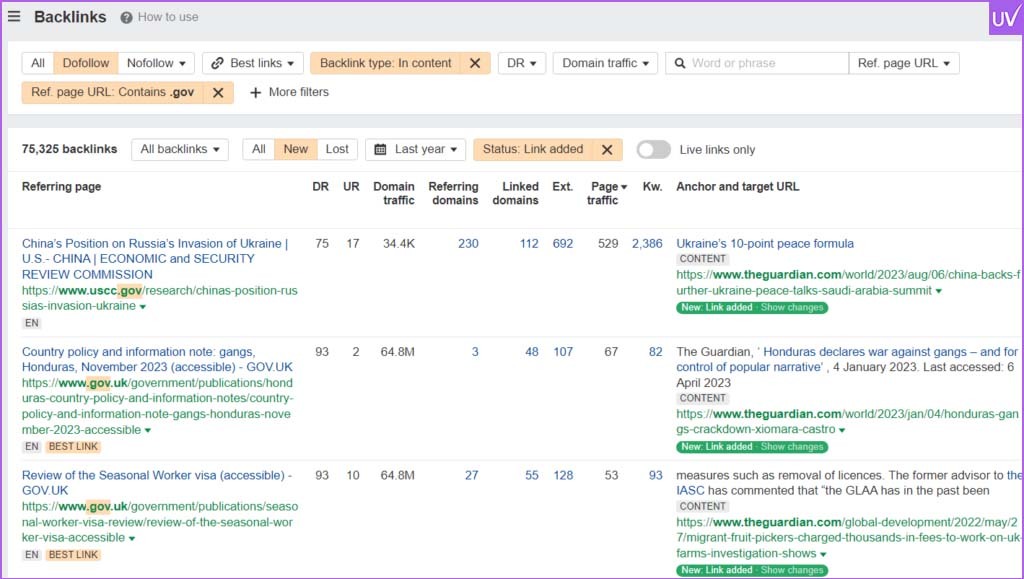Remove the Backlink type In content filter

[x=475, y=63]
